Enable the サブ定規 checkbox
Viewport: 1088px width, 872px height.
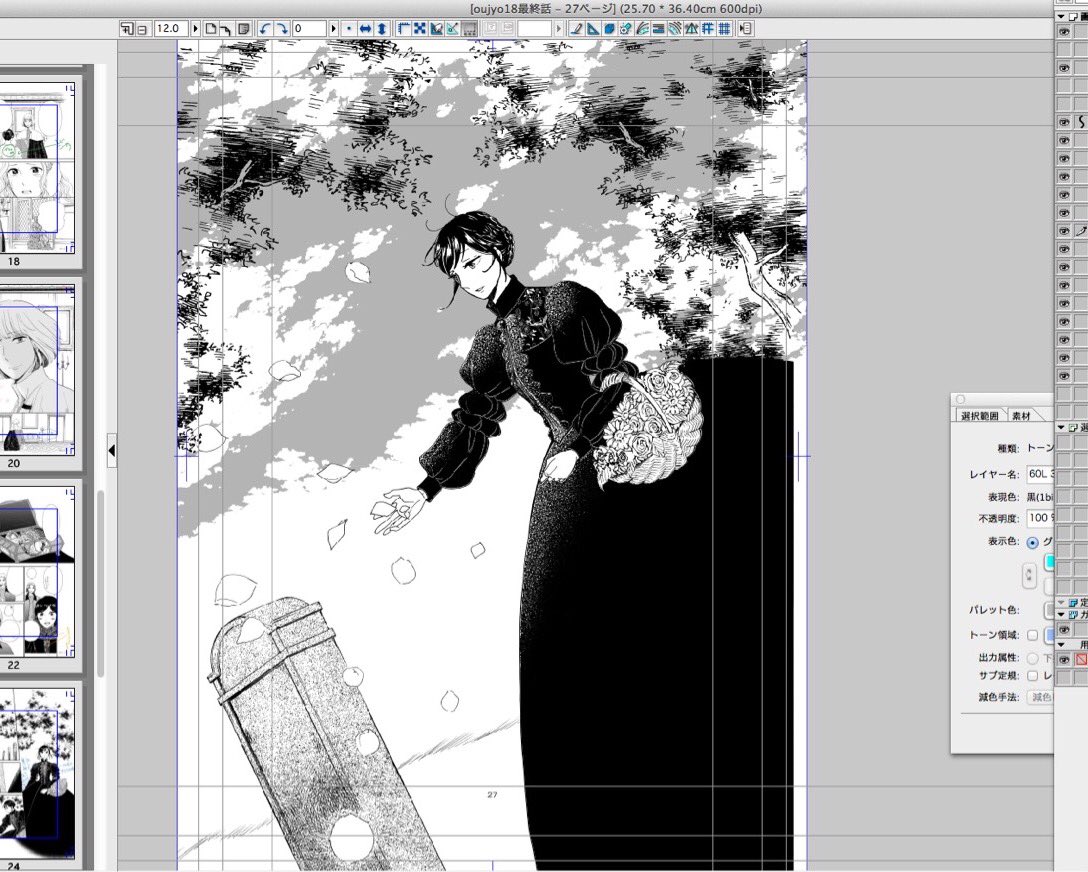click(x=1032, y=676)
